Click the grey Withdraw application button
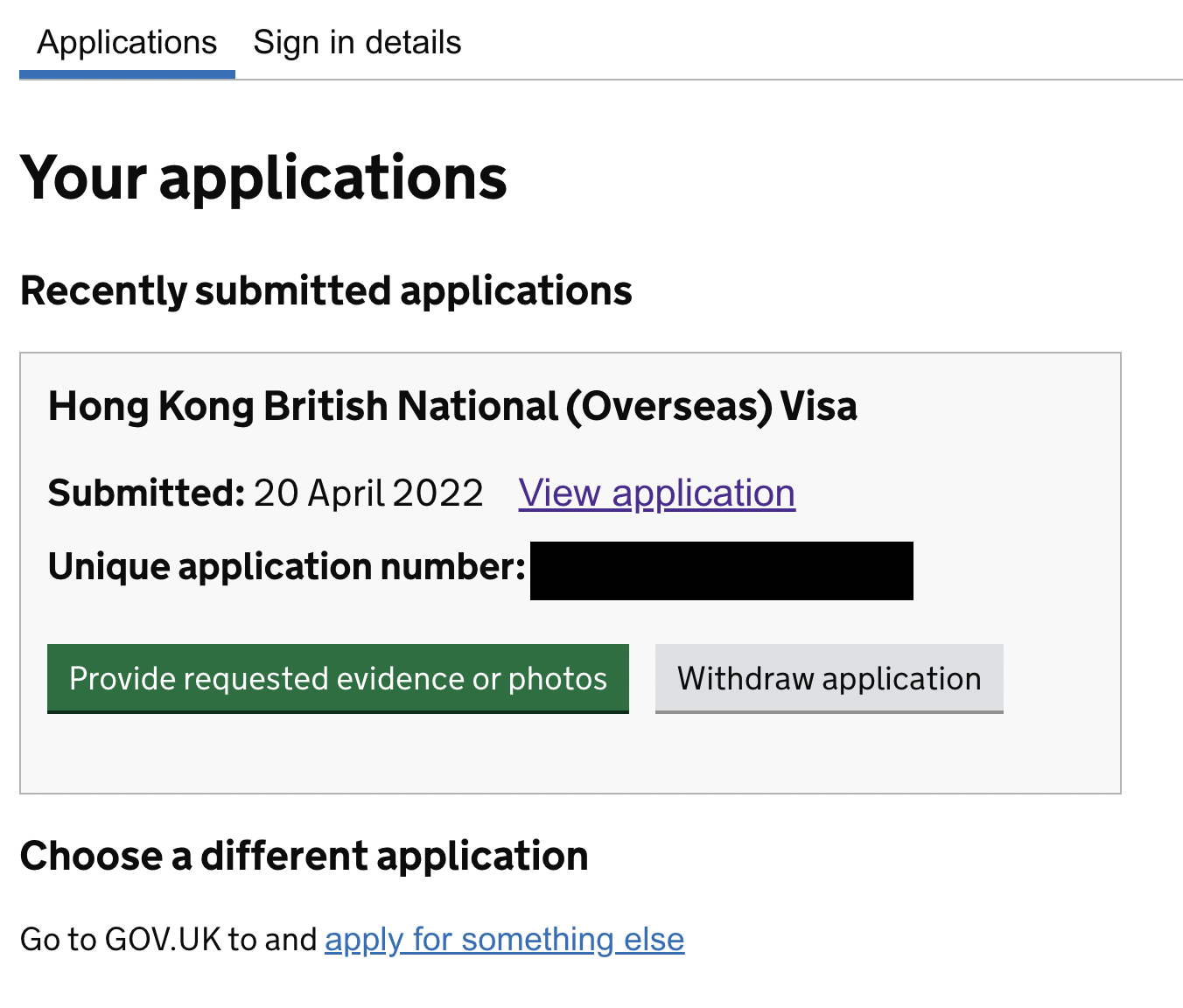 828,678
